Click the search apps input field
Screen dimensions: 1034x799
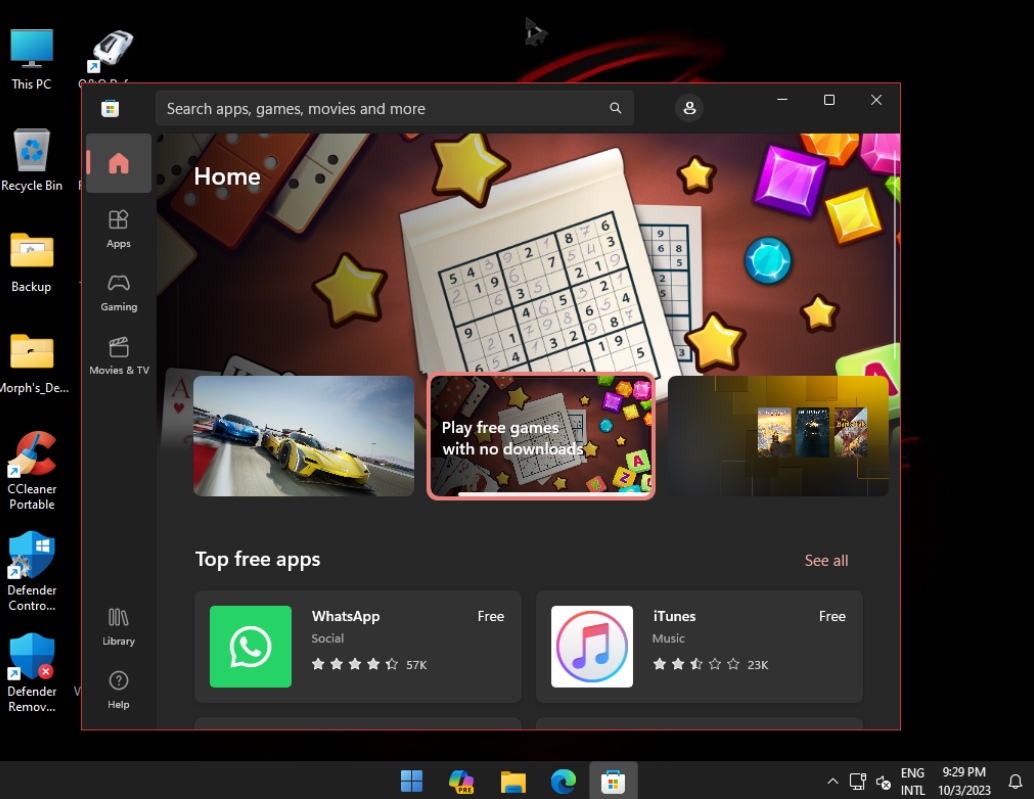coord(394,108)
